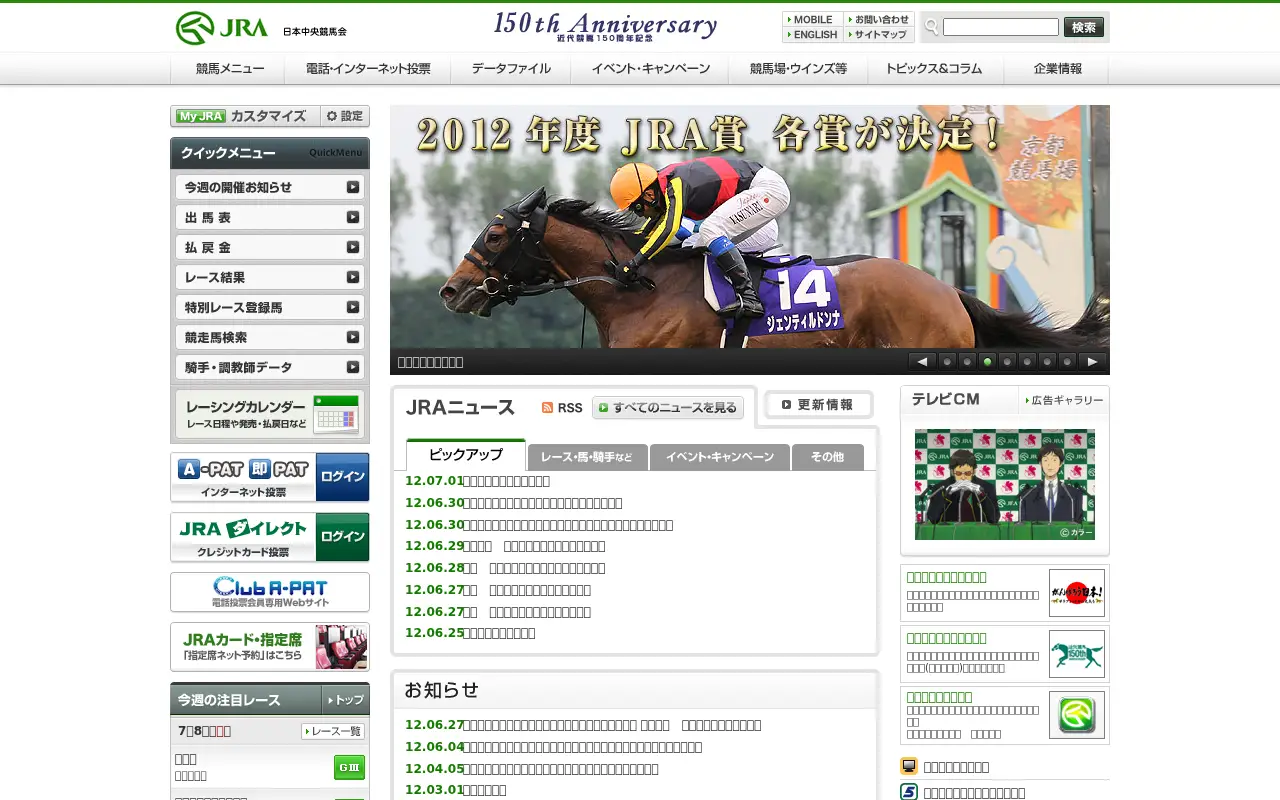The image size is (1280, 800).
Task: Select the イベント・キャンペーン news tab
Action: [720, 457]
